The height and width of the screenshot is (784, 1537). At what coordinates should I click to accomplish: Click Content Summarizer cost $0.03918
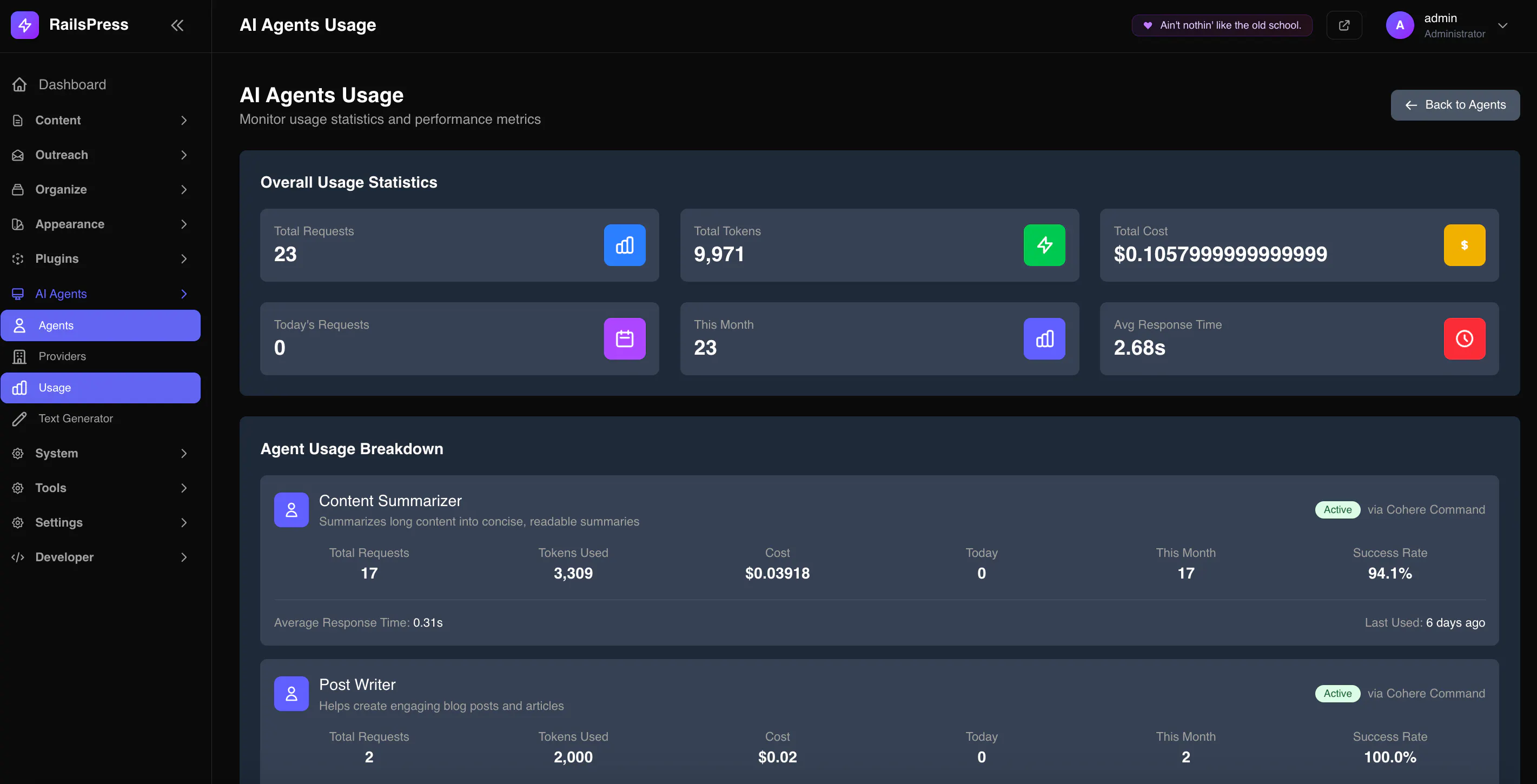pos(777,574)
